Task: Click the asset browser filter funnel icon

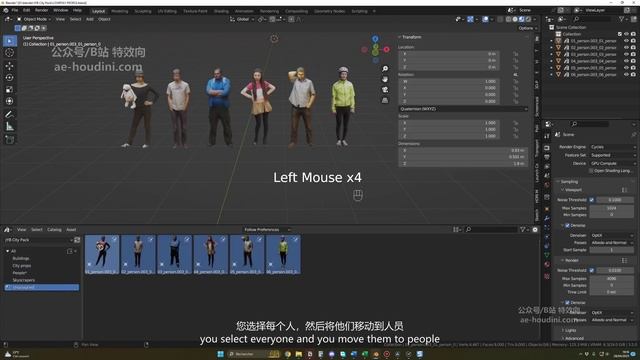Action: coord(523,230)
